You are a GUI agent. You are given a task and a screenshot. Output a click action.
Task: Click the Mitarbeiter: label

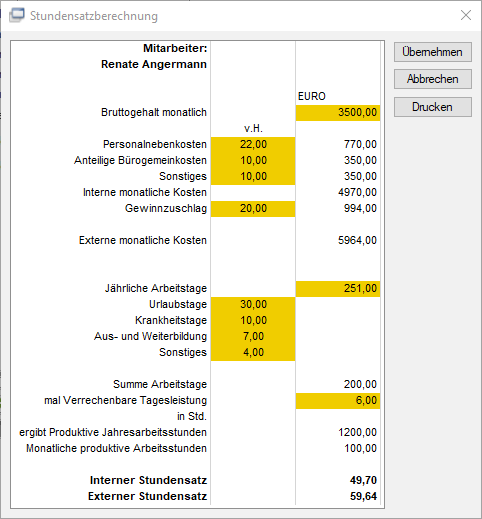click(175, 48)
